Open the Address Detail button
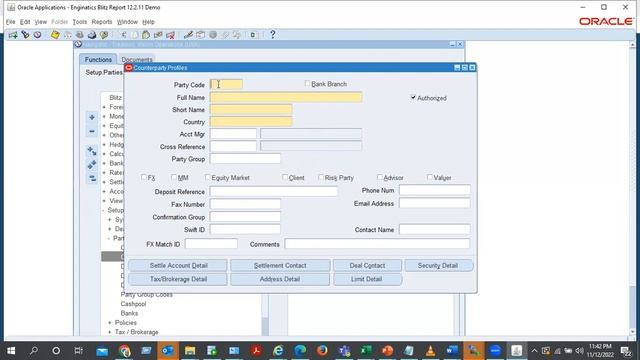 [280, 279]
